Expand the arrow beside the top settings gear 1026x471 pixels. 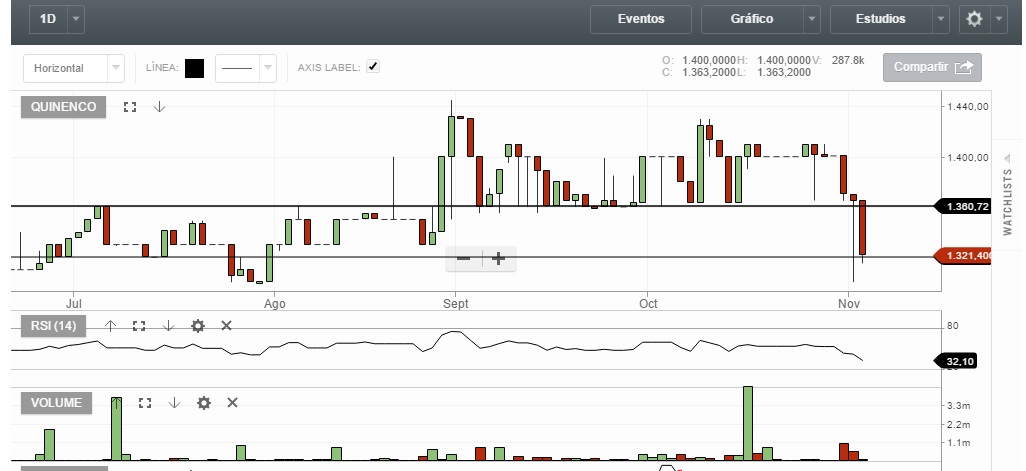click(999, 19)
